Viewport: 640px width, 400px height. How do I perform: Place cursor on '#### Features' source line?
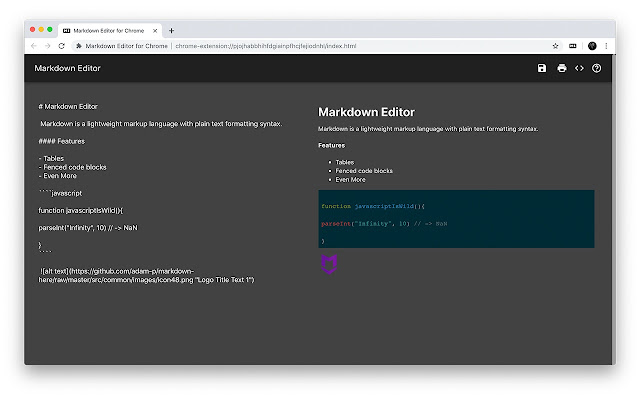tap(62, 141)
